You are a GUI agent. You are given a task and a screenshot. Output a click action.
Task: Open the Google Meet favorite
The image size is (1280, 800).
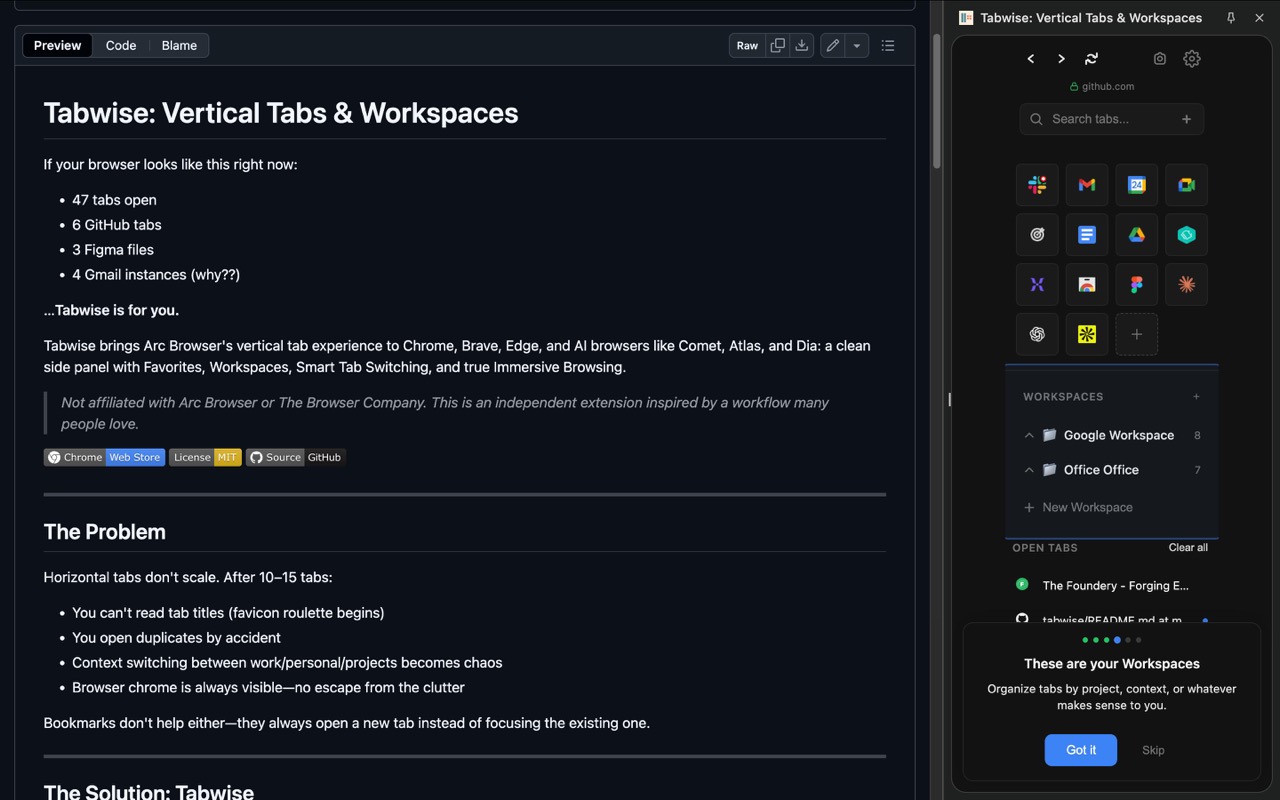click(x=1187, y=185)
